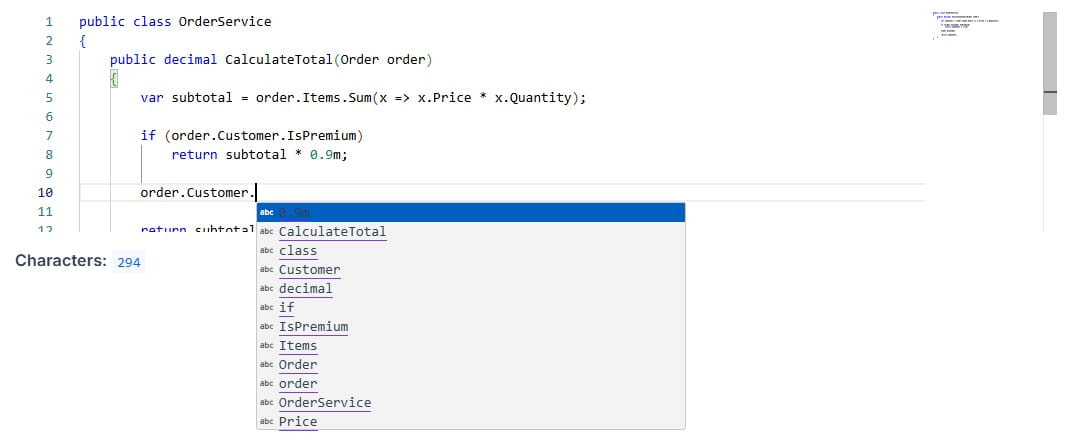The height and width of the screenshot is (447, 1067).
Task: Click line number 8 in the gutter
Action: 49,155
